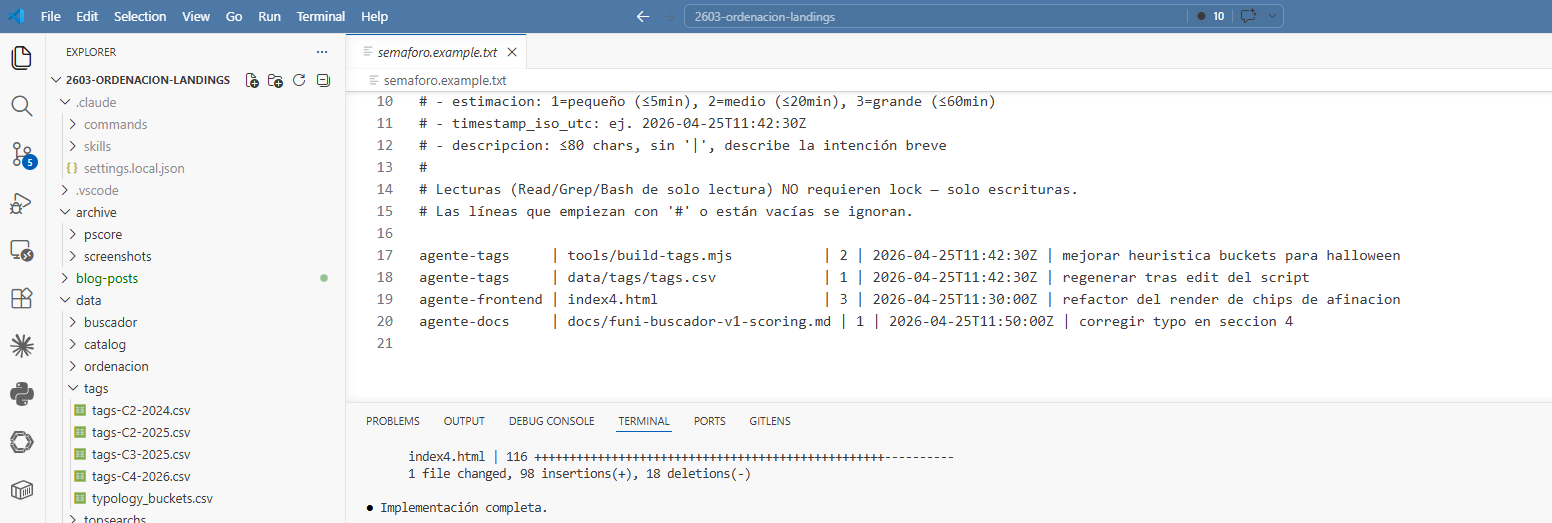Collapse the tags folder
1552x523 pixels.
pyautogui.click(x=96, y=388)
